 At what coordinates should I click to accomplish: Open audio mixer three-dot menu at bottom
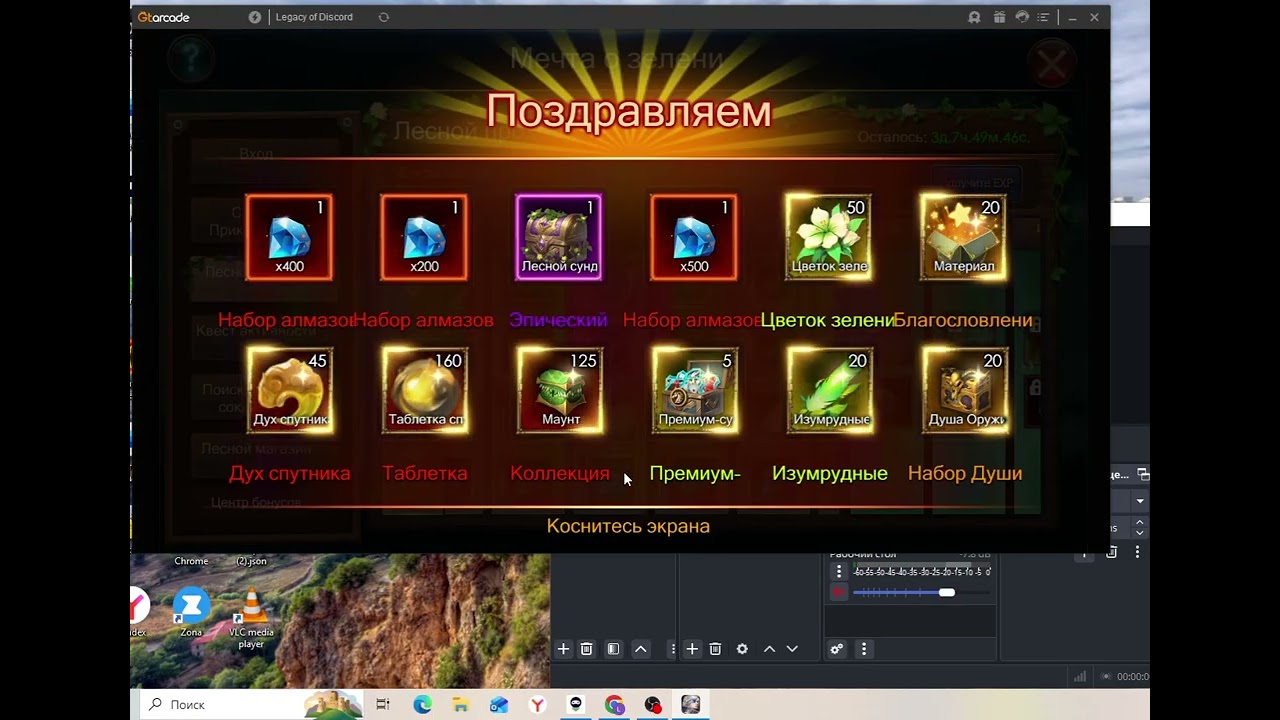point(864,649)
